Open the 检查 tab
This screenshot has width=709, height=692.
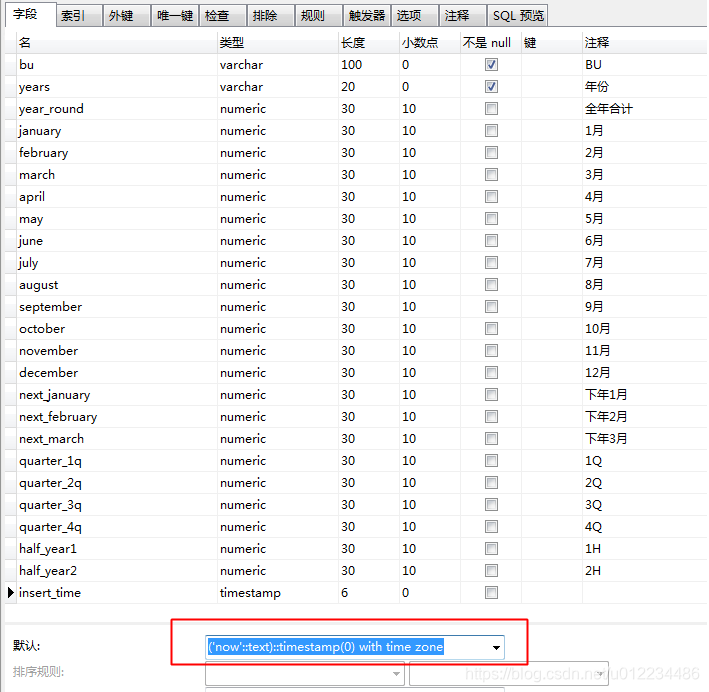coord(222,16)
